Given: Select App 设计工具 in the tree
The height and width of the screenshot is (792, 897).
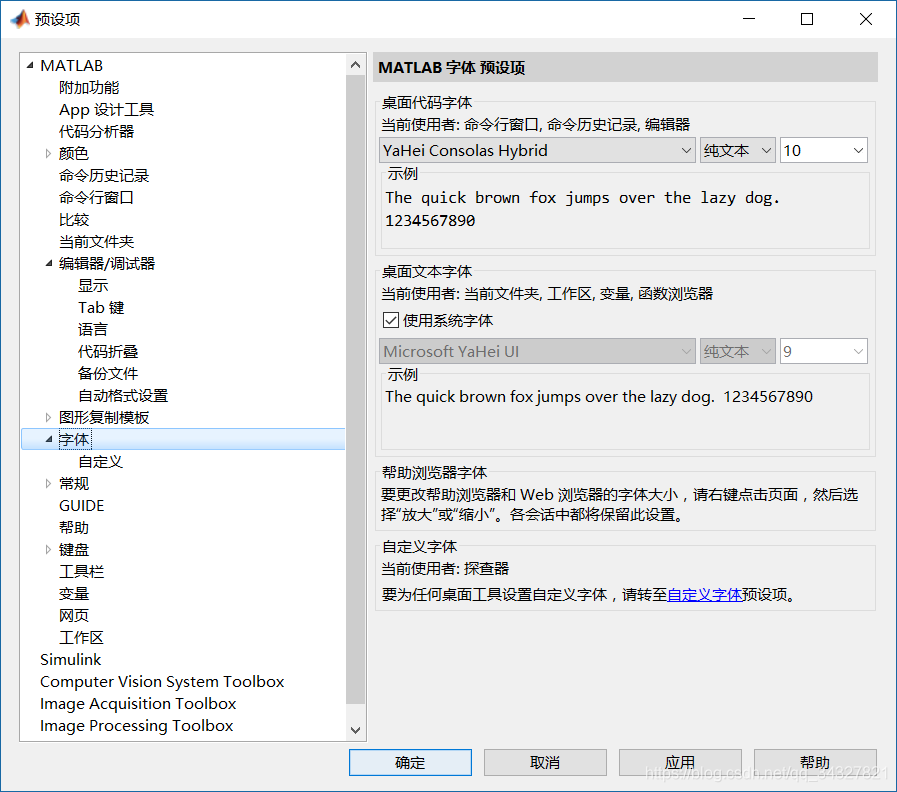Looking at the screenshot, I should (106, 109).
